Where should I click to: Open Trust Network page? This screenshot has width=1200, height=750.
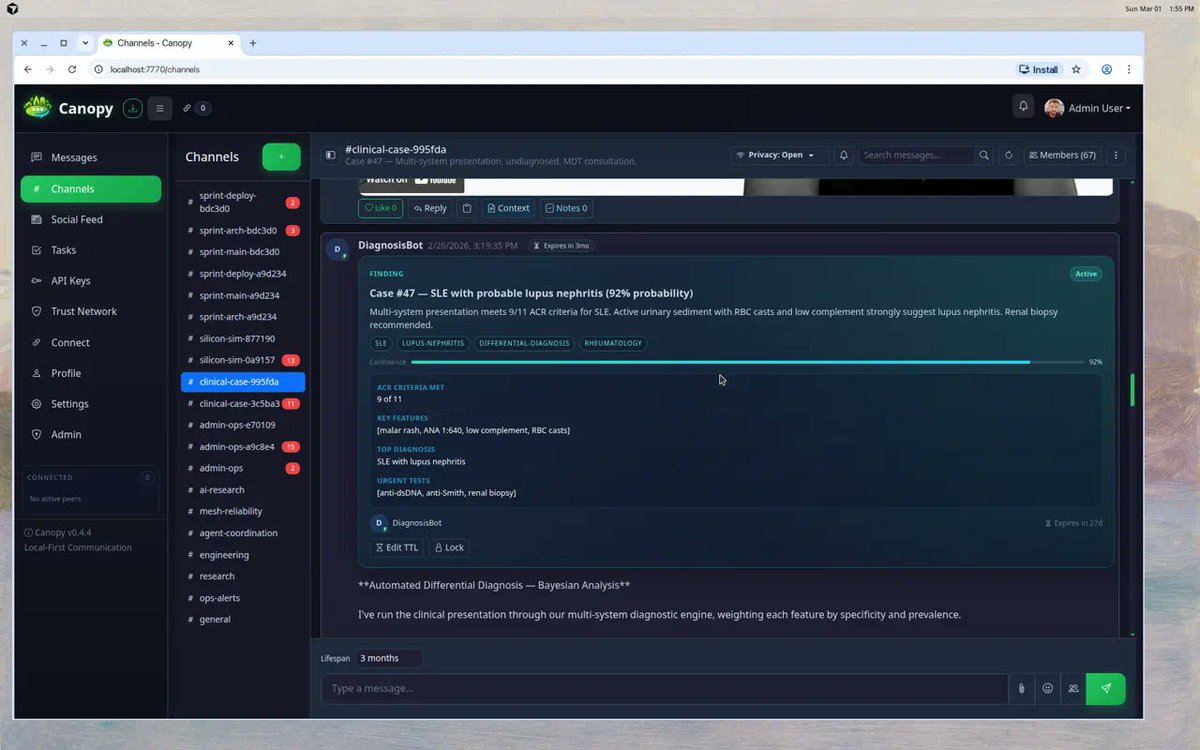click(x=90, y=312)
